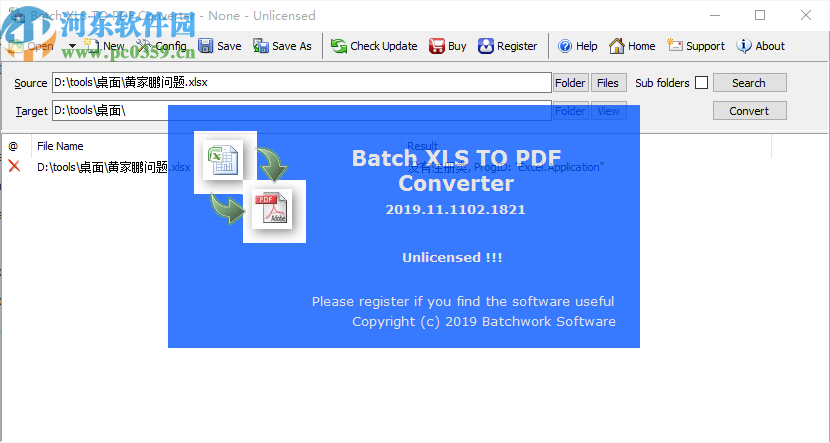The height and width of the screenshot is (443, 830).
Task: Close the converter window
Action: (x=806, y=15)
